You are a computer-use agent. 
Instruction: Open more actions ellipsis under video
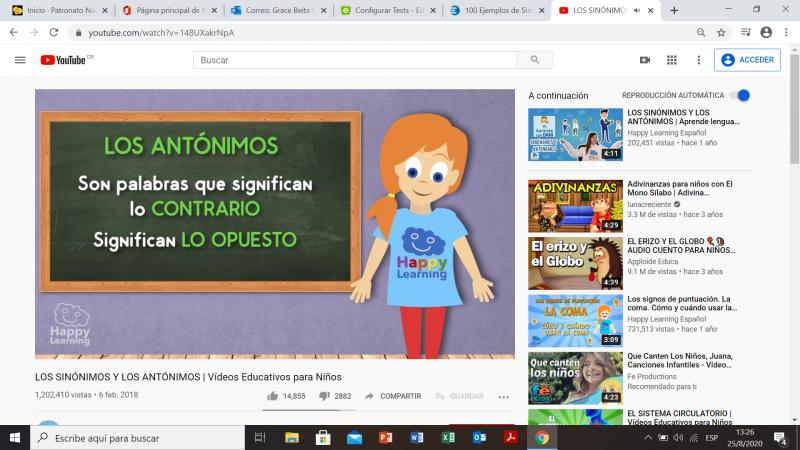point(504,396)
